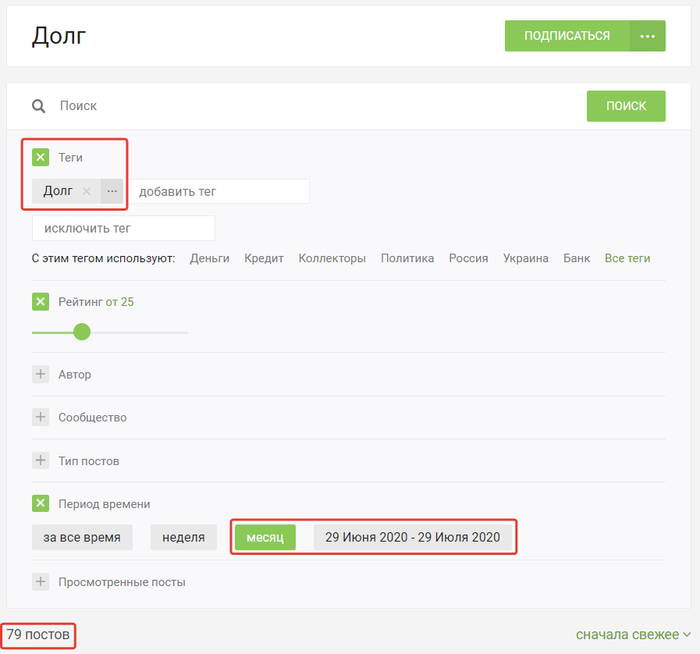
Task: Click the rating slider handle
Action: [x=82, y=332]
